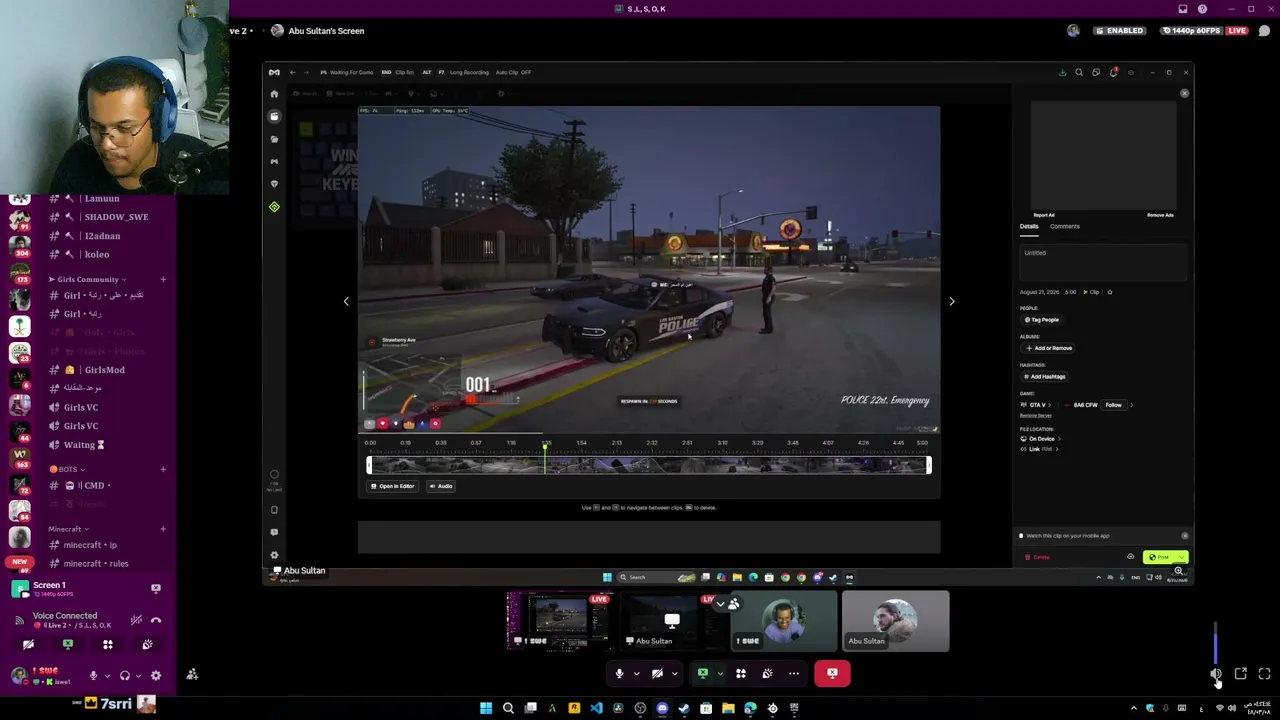Deafen audio with the headphones icon

coord(124,676)
